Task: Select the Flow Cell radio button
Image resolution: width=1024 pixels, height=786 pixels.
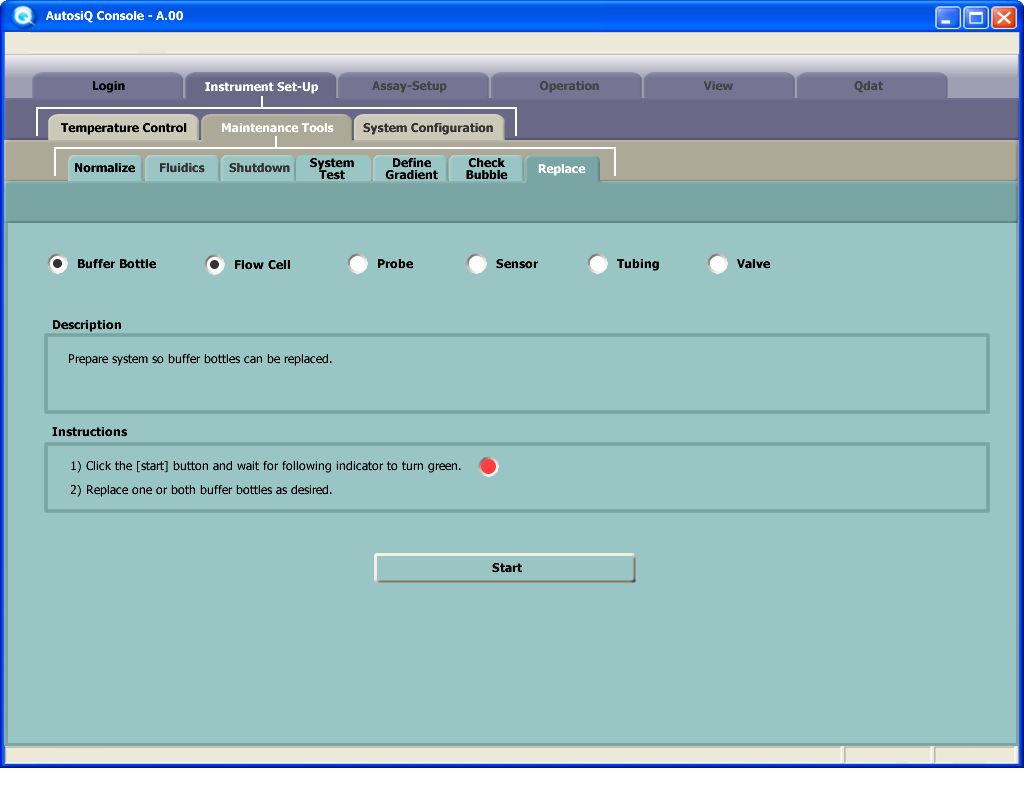Action: 215,265
